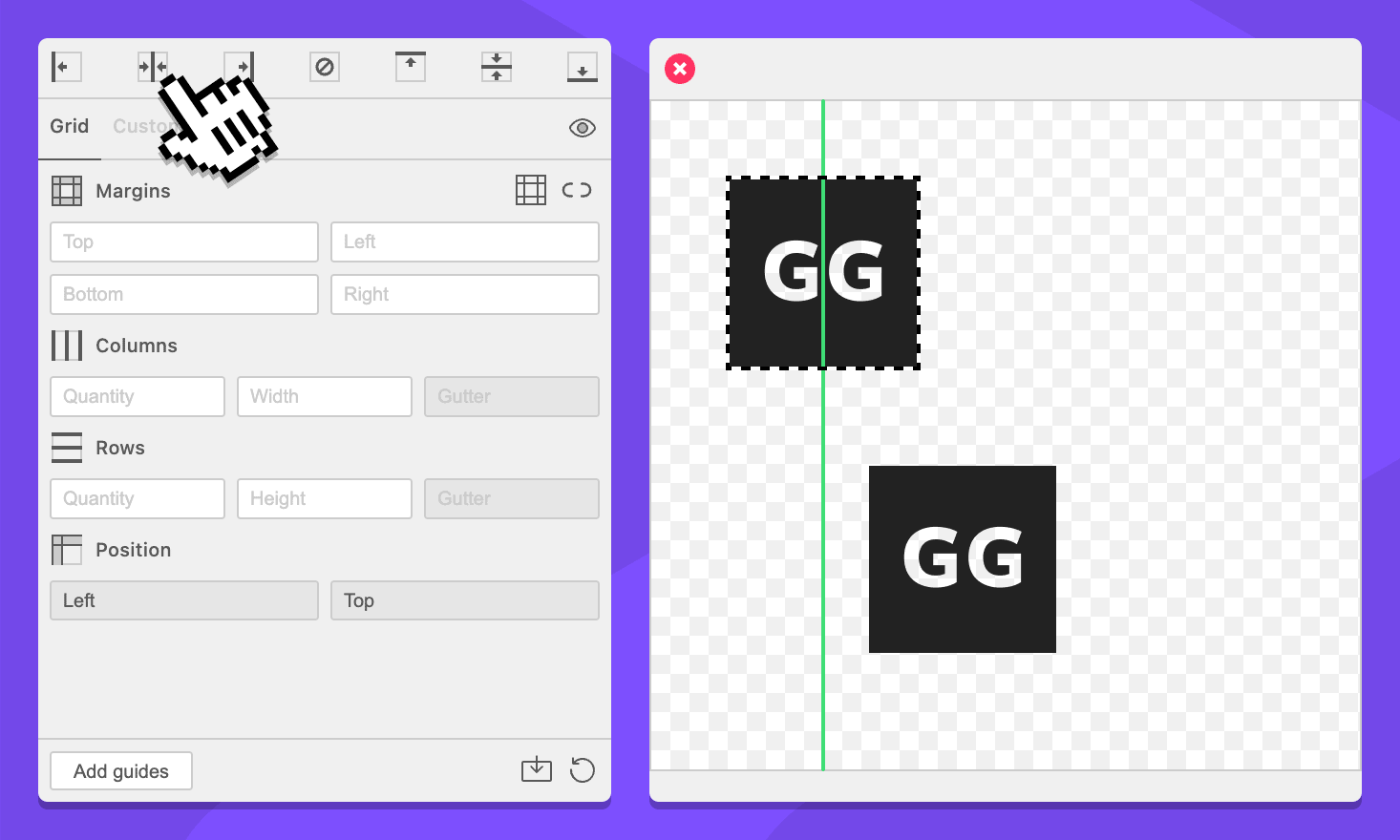Image resolution: width=1400 pixels, height=840 pixels.
Task: Add guide to bottom edge icon
Action: [x=583, y=67]
